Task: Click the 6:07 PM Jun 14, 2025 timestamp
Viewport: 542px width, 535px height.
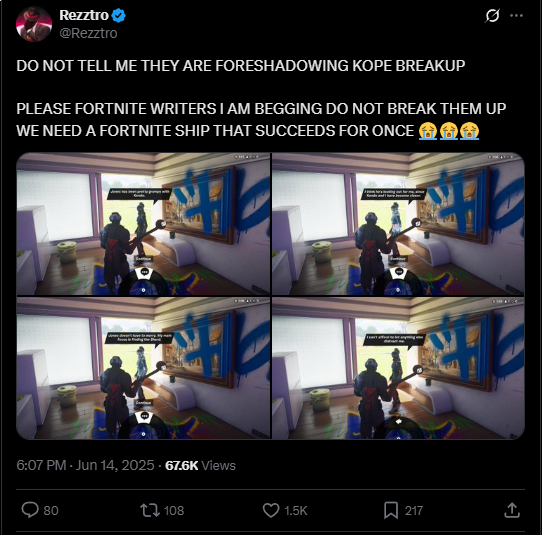Action: click(85, 465)
